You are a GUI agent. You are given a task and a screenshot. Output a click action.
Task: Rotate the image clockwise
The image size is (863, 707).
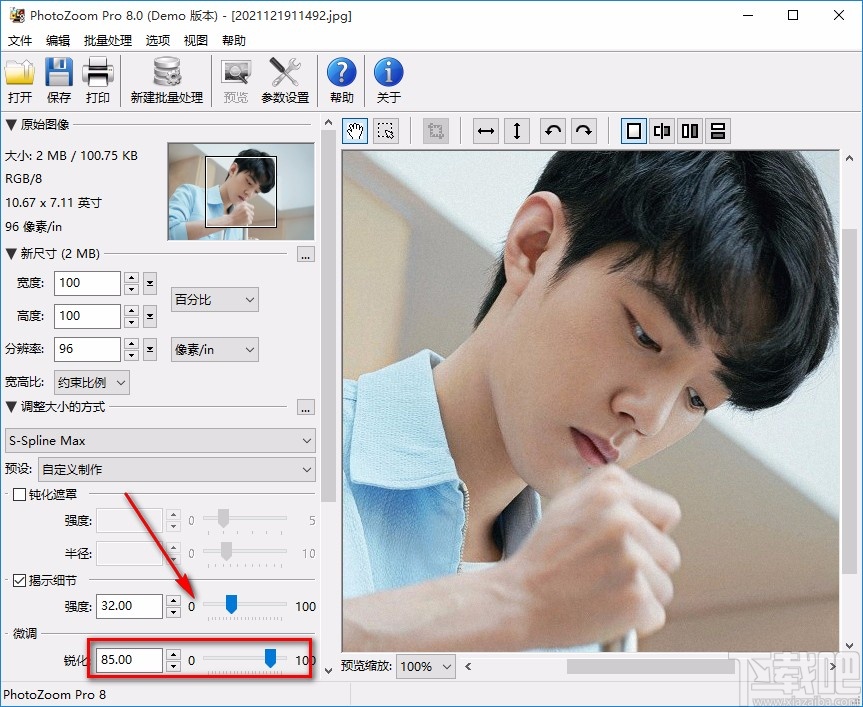pyautogui.click(x=584, y=131)
